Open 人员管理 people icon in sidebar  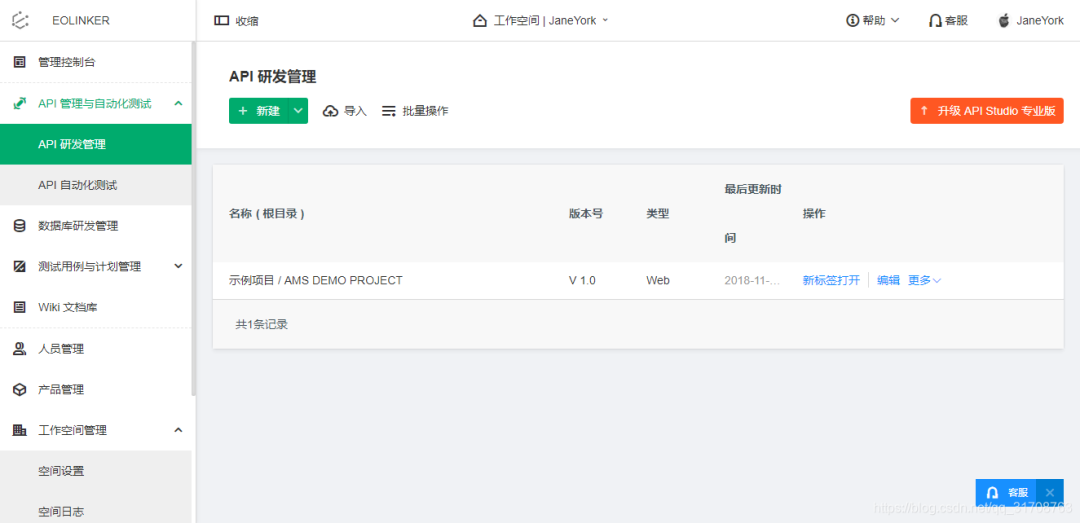(x=19, y=349)
